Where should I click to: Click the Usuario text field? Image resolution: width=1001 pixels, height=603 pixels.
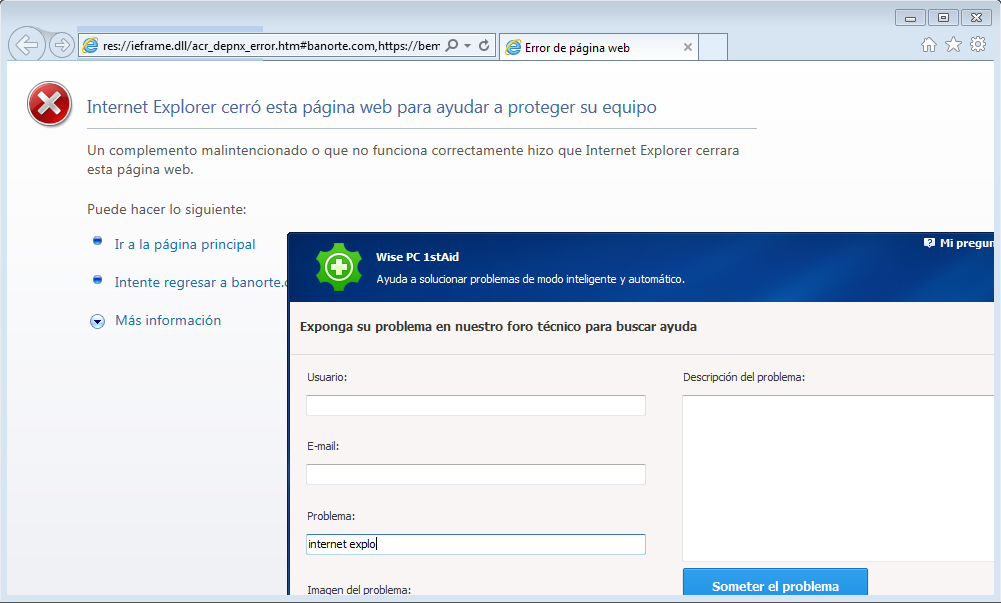(475, 405)
